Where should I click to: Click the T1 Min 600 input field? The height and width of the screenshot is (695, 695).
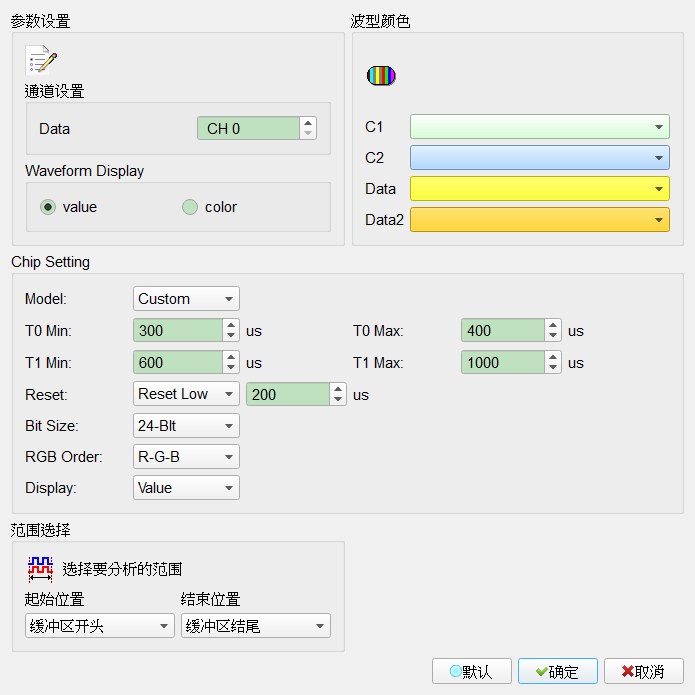(178, 362)
